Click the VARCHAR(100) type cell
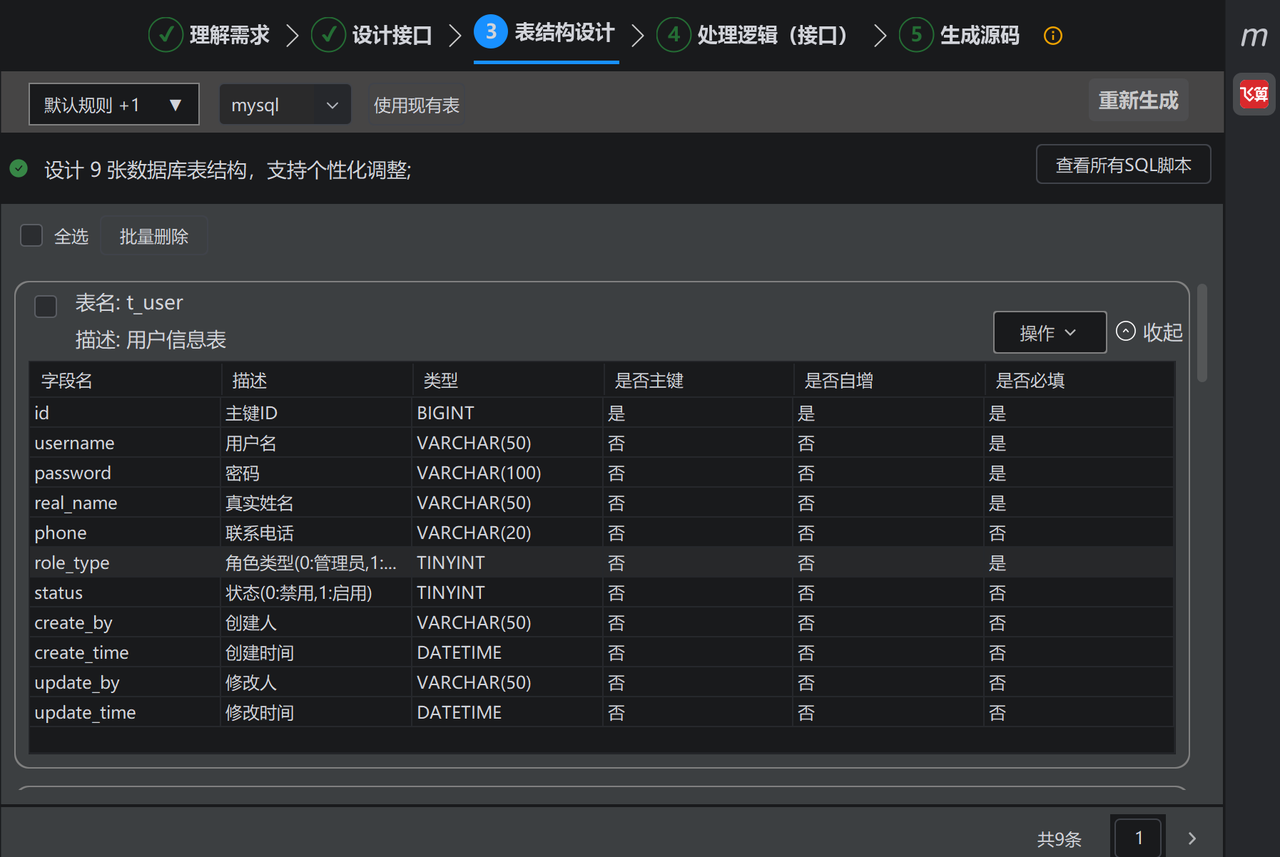 pyautogui.click(x=507, y=473)
